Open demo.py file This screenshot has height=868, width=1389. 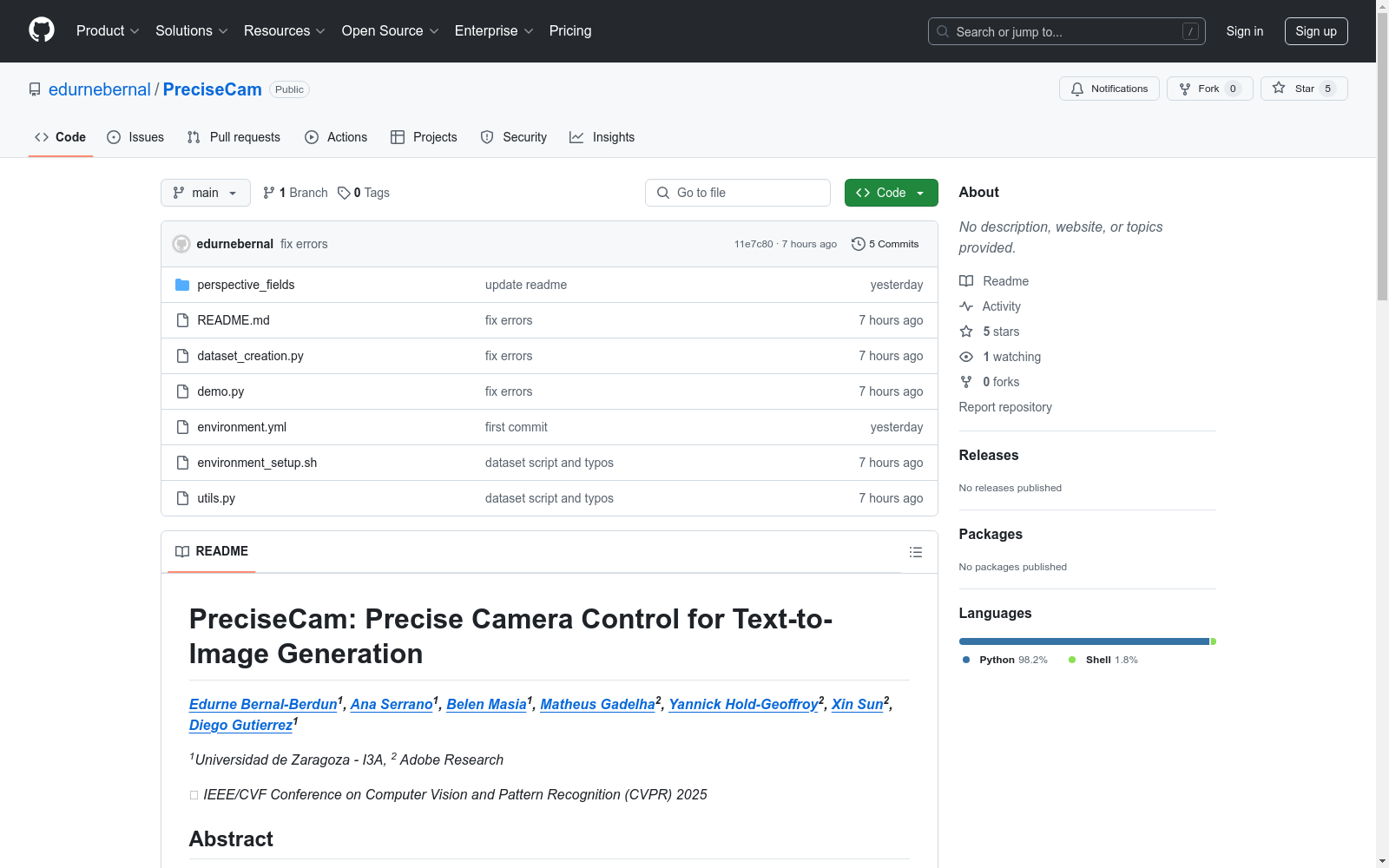pos(221,391)
